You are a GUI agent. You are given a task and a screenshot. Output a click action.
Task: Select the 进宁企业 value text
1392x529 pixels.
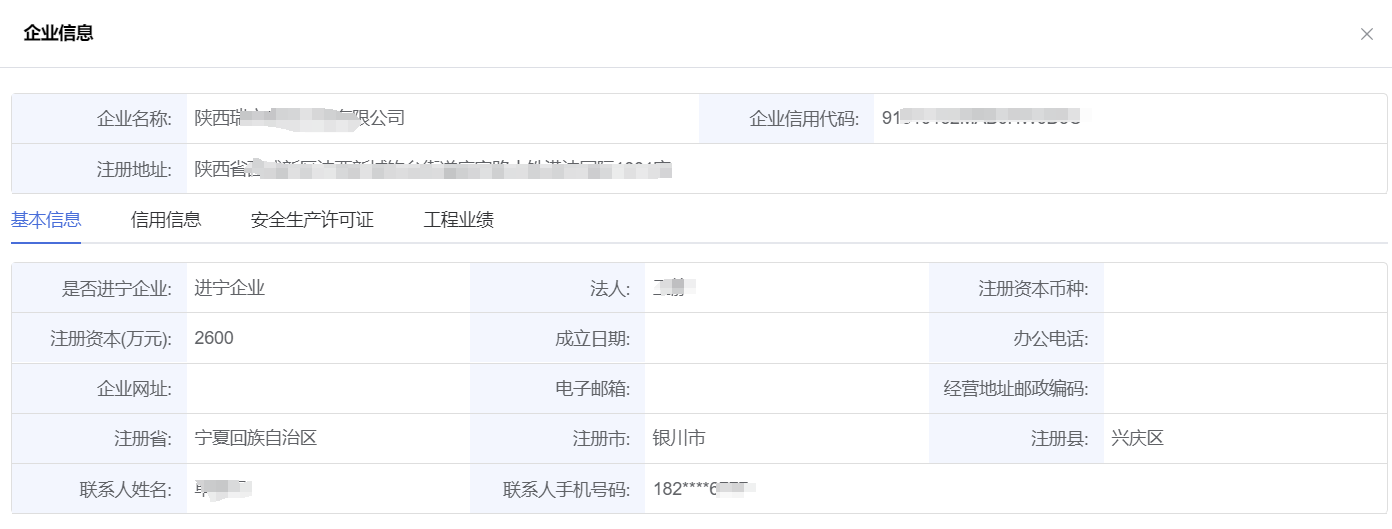tap(230, 288)
